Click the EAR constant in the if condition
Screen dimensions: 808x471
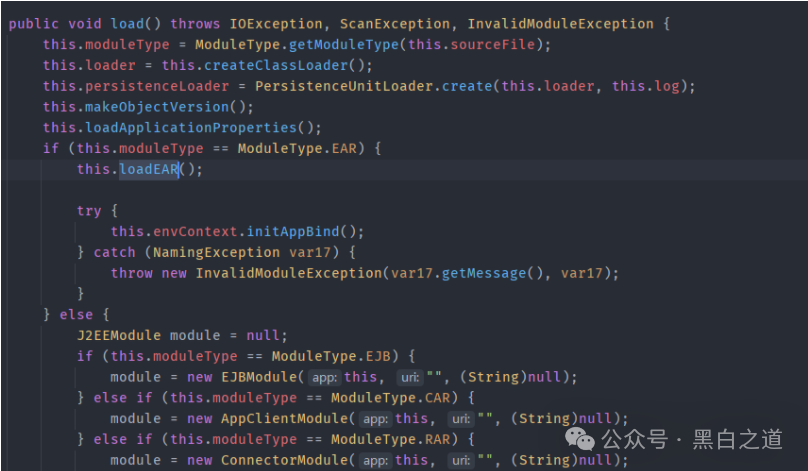(x=344, y=148)
